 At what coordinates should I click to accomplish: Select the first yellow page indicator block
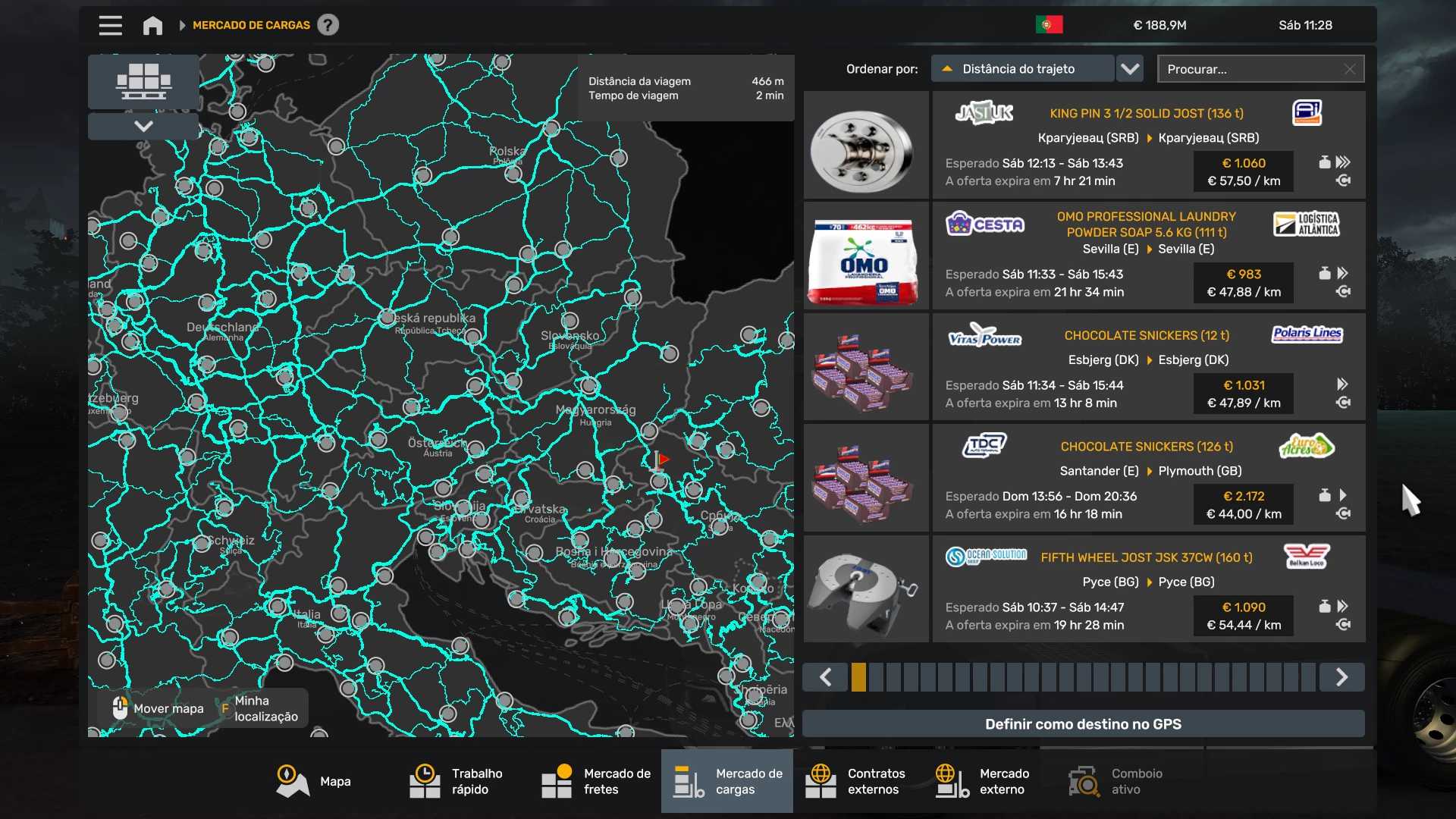pos(858,677)
